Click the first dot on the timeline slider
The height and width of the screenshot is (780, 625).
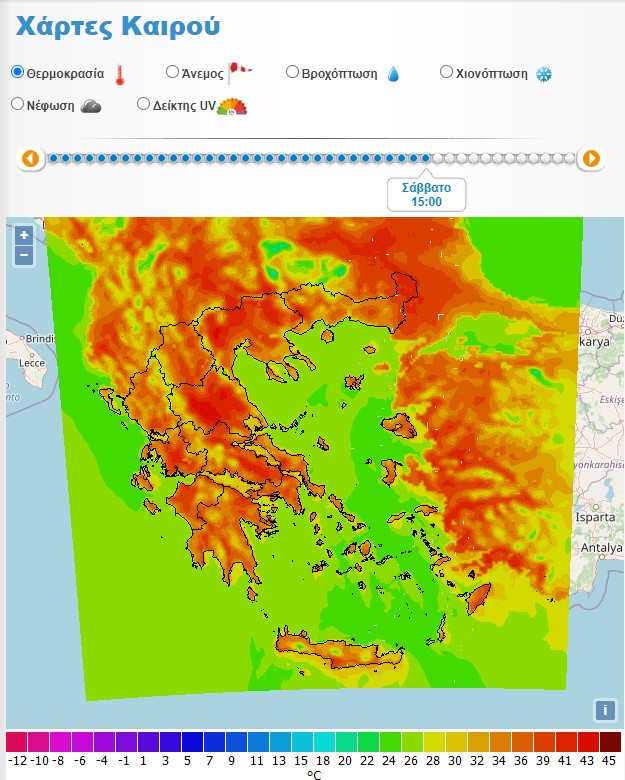pyautogui.click(x=54, y=158)
